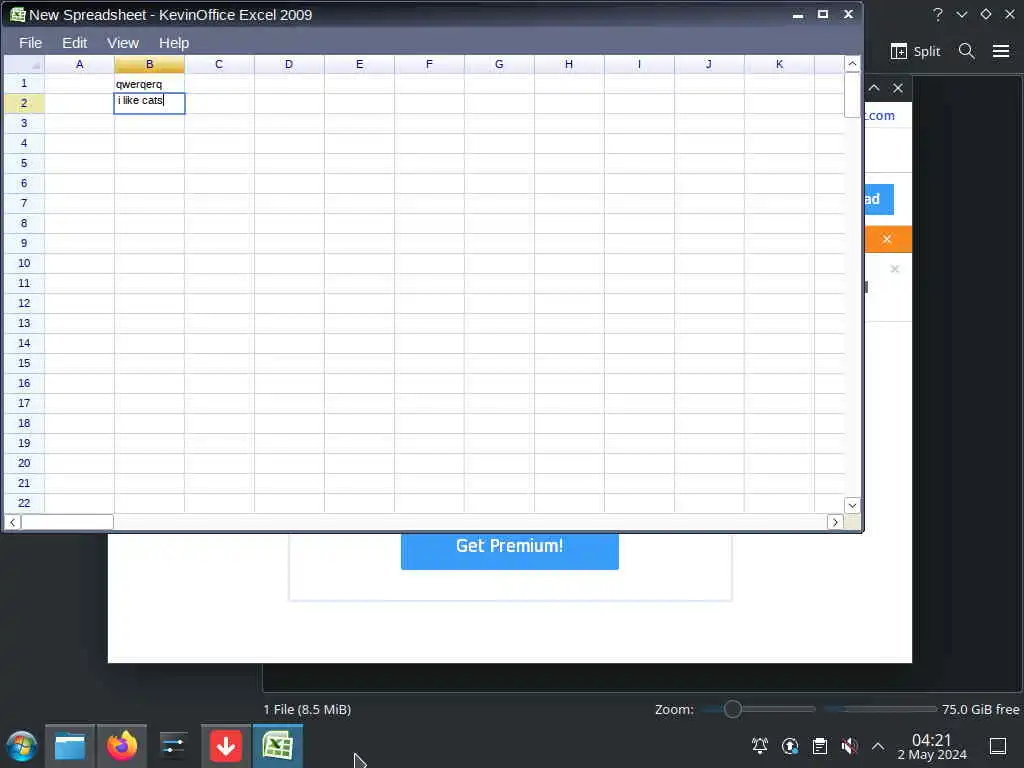Select column B header

[150, 64]
